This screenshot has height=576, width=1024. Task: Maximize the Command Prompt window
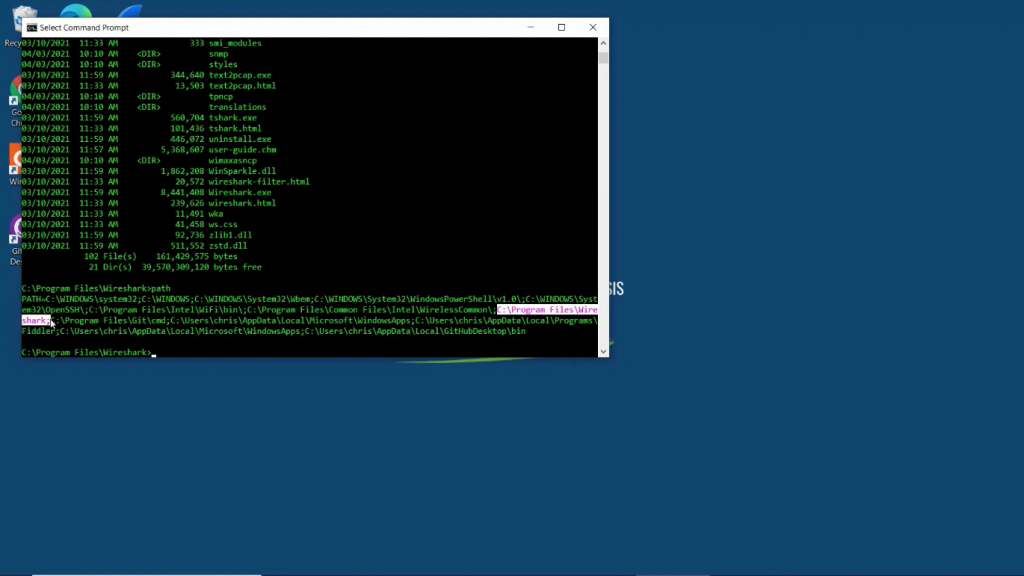561,27
